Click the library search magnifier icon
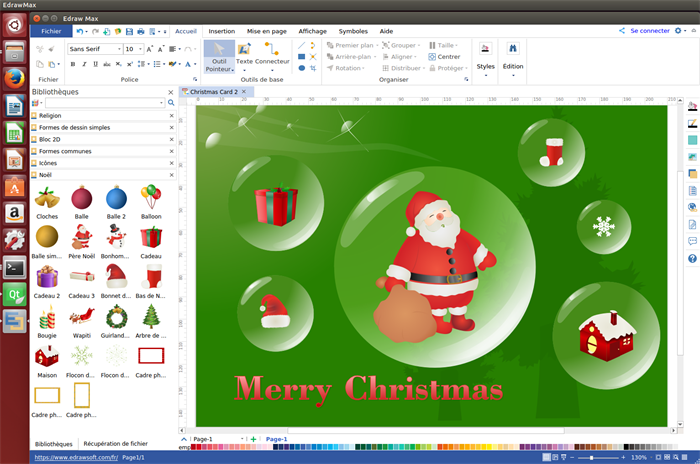The width and height of the screenshot is (700, 464). [x=171, y=103]
